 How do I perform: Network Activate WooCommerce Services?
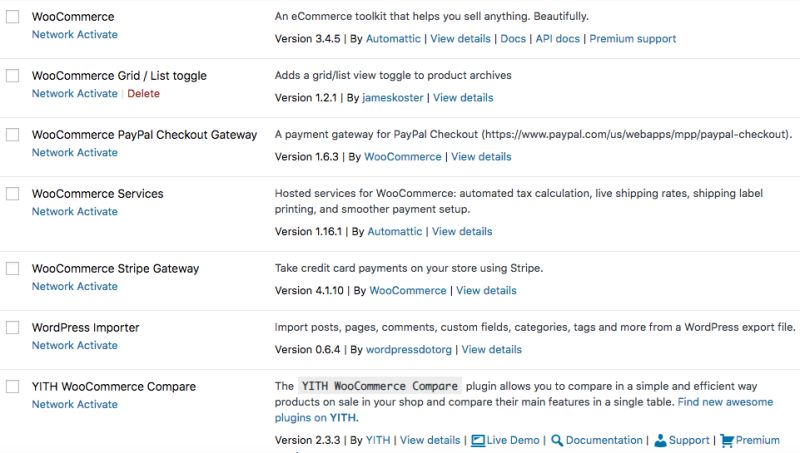(74, 211)
